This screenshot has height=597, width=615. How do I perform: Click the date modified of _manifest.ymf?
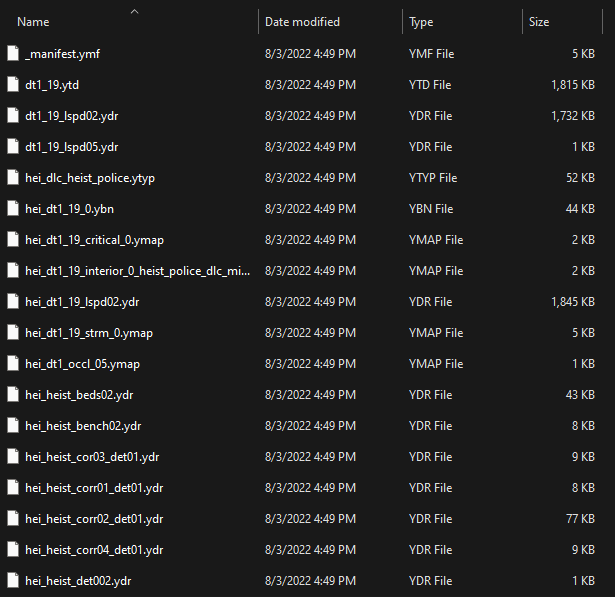coord(310,54)
